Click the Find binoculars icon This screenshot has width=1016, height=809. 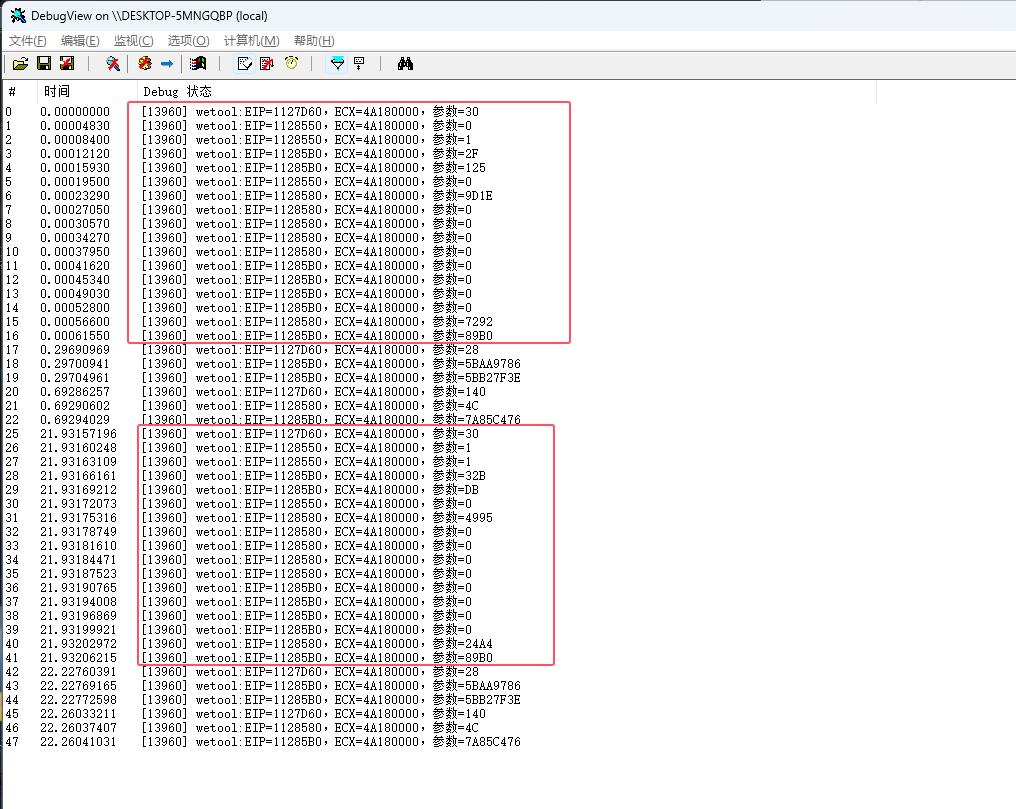coord(406,63)
